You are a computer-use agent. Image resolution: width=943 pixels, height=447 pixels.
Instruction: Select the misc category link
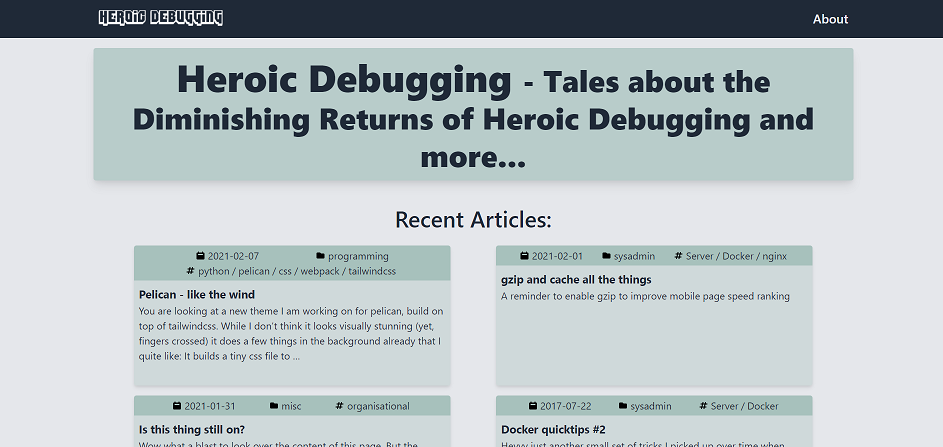click(292, 406)
